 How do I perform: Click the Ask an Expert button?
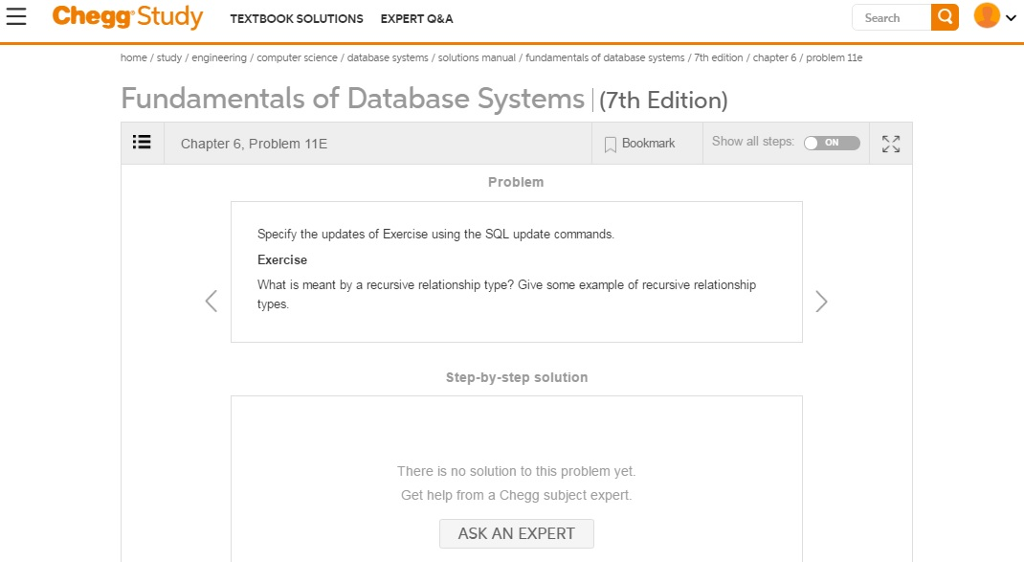coord(517,533)
